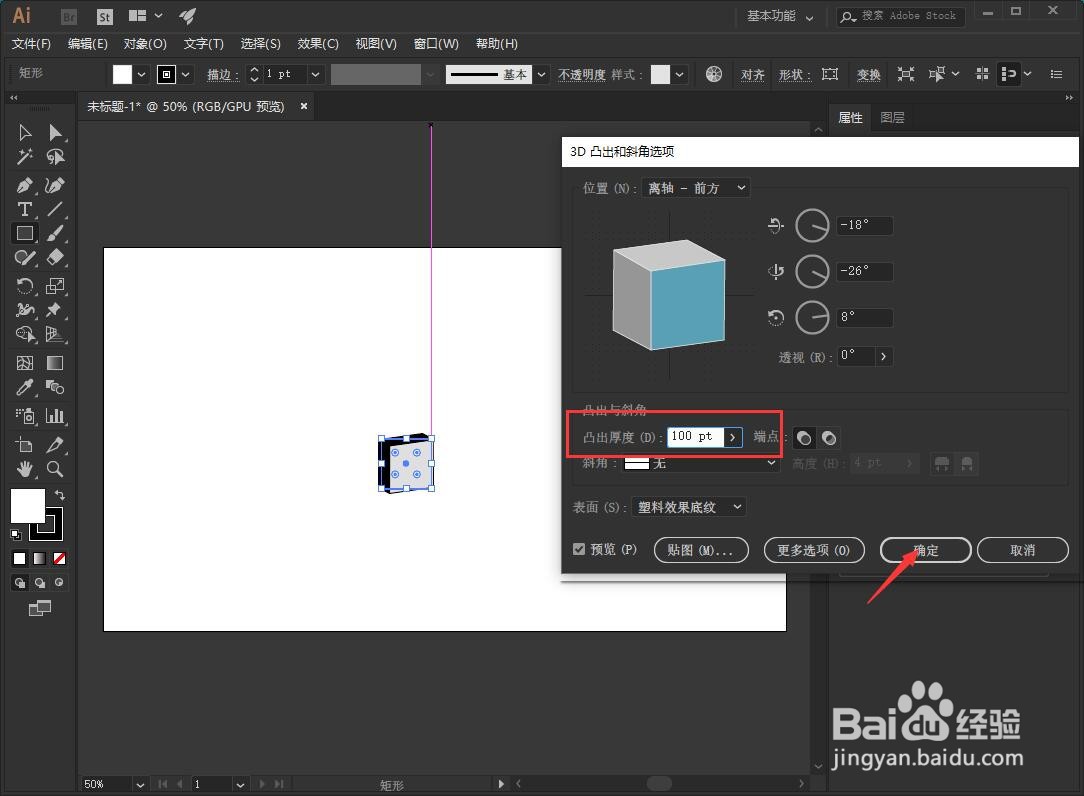The image size is (1084, 796).
Task: Click the 贴图(M)... button
Action: (701, 550)
